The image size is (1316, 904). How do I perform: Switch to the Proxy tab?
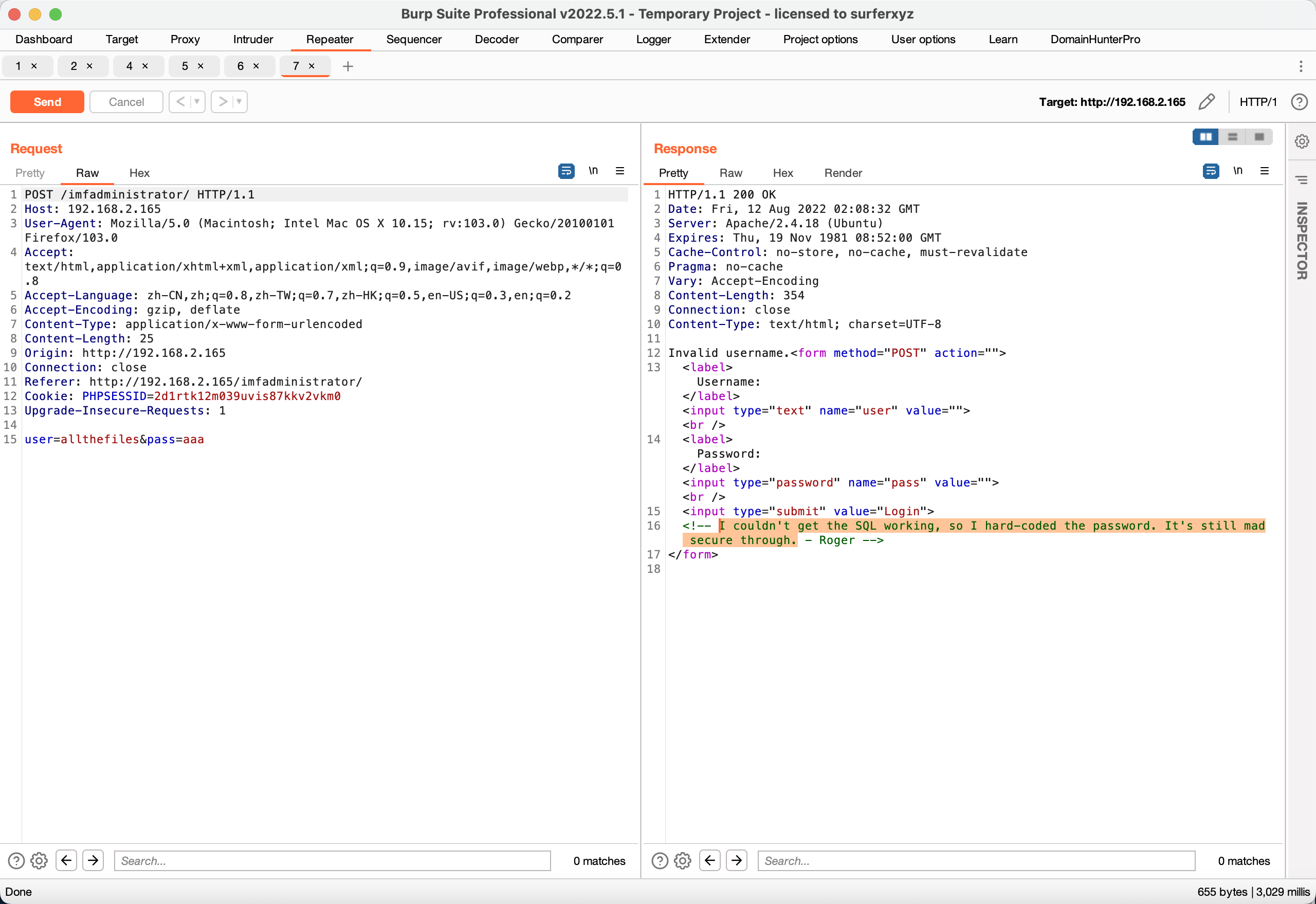[185, 40]
